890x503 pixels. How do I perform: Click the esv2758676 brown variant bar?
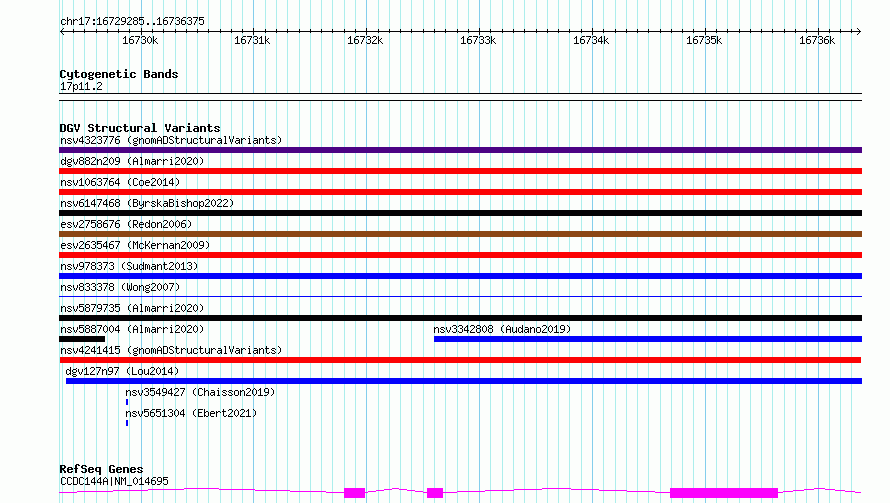click(x=460, y=234)
